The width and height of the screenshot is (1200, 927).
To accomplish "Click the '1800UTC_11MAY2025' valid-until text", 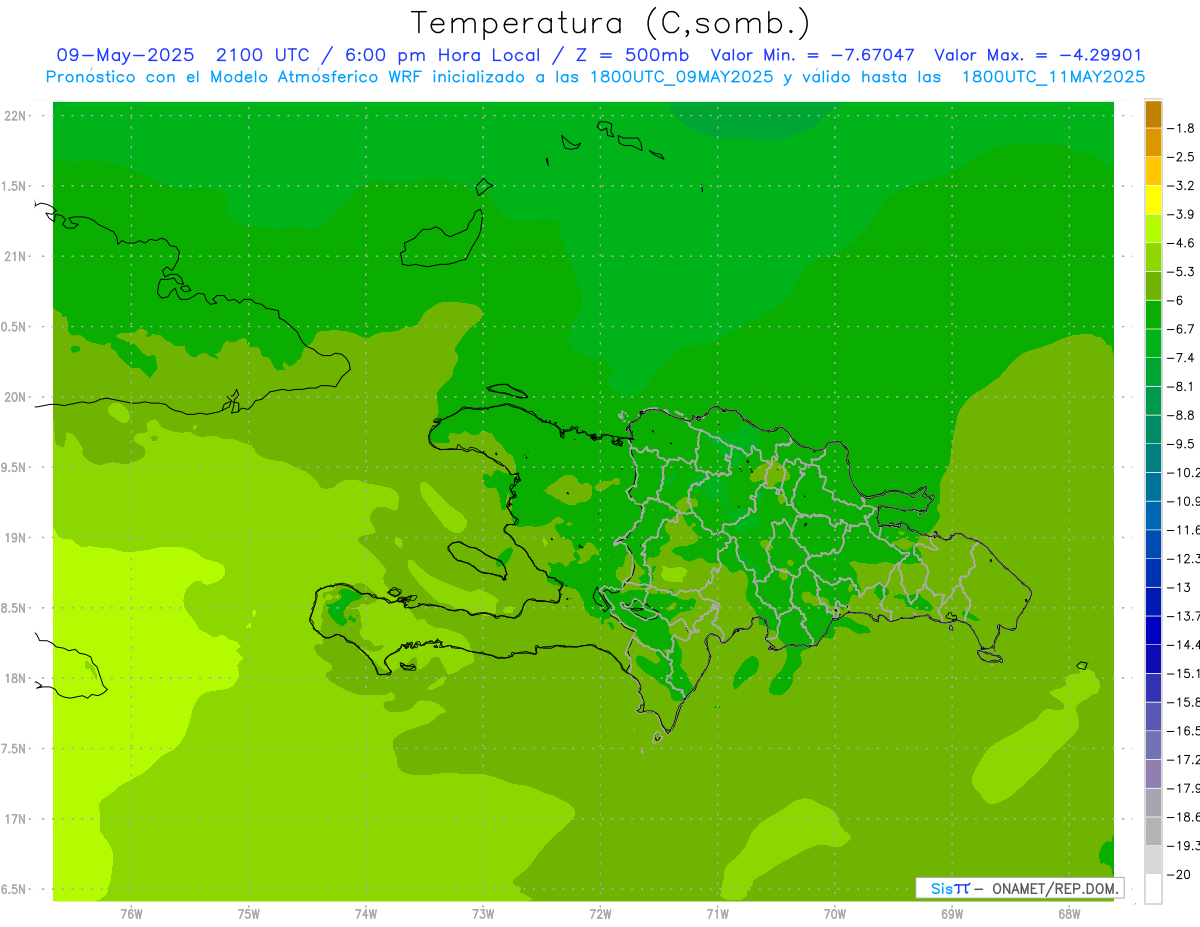I will (x=1053, y=77).
